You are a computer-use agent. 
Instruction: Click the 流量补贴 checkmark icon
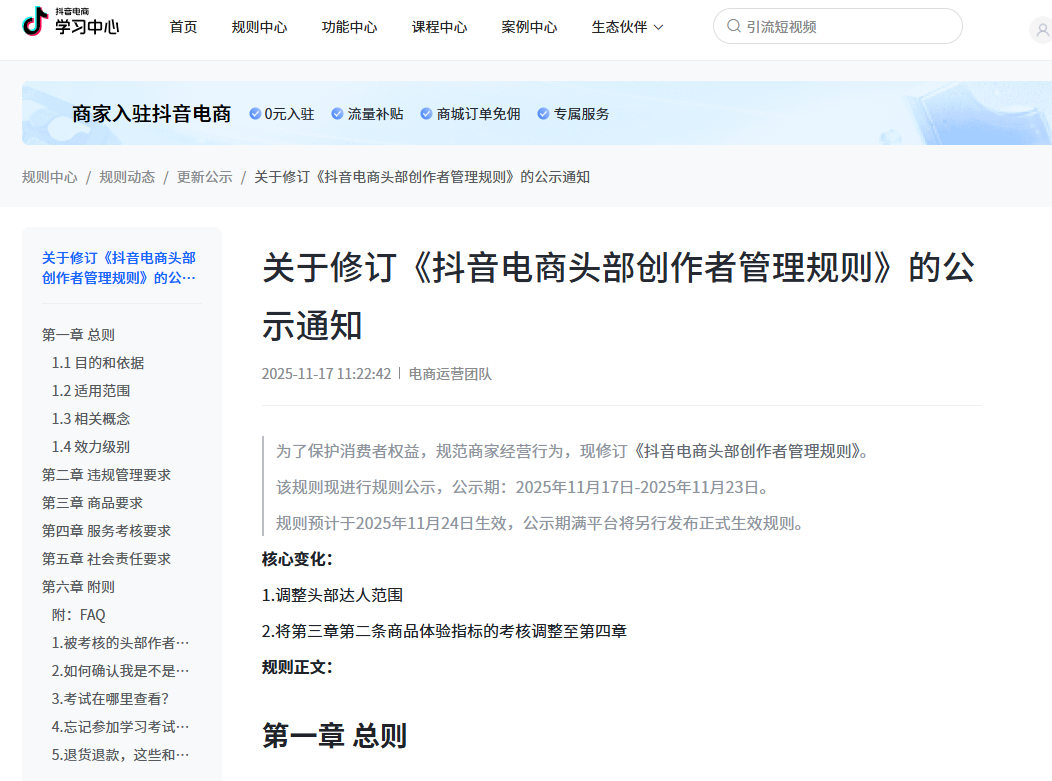click(337, 114)
